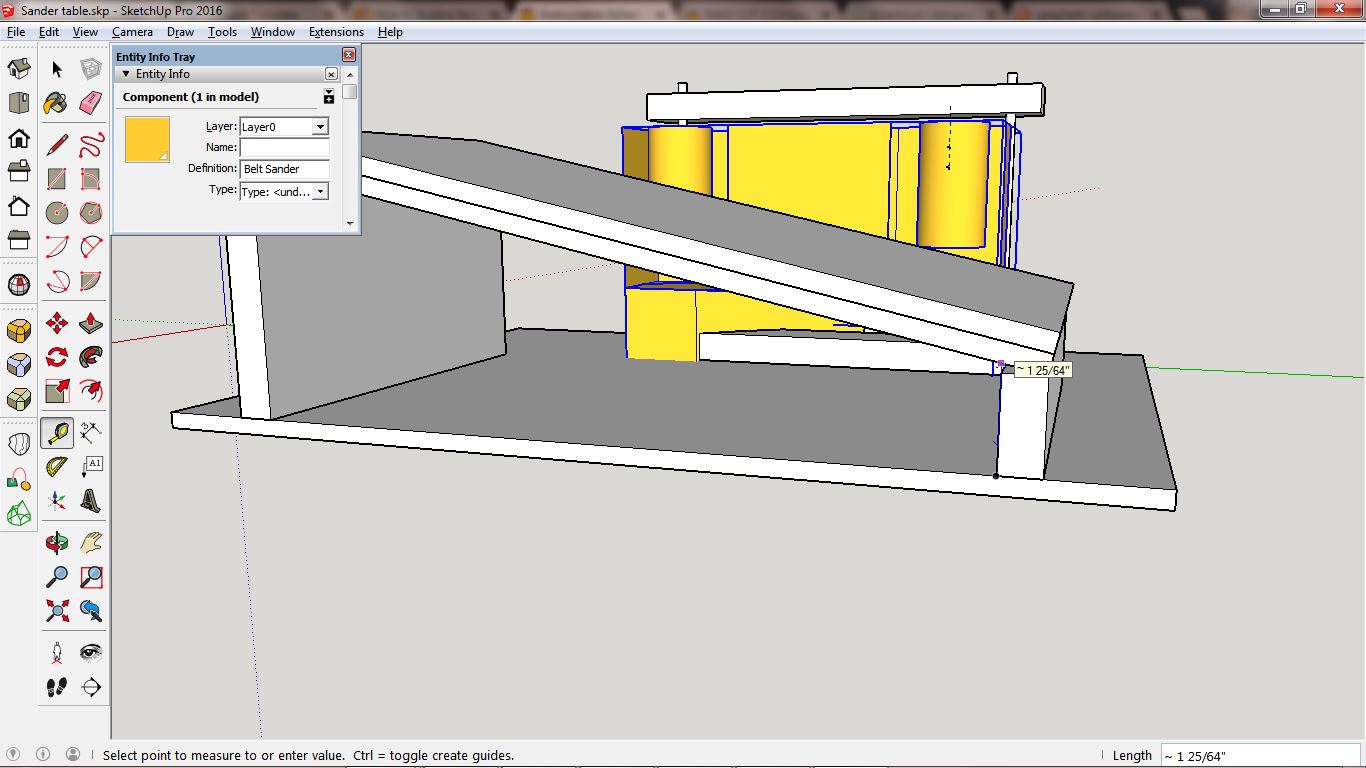Image resolution: width=1366 pixels, height=768 pixels.
Task: Select the Paint Bucket tool
Action: tap(57, 102)
